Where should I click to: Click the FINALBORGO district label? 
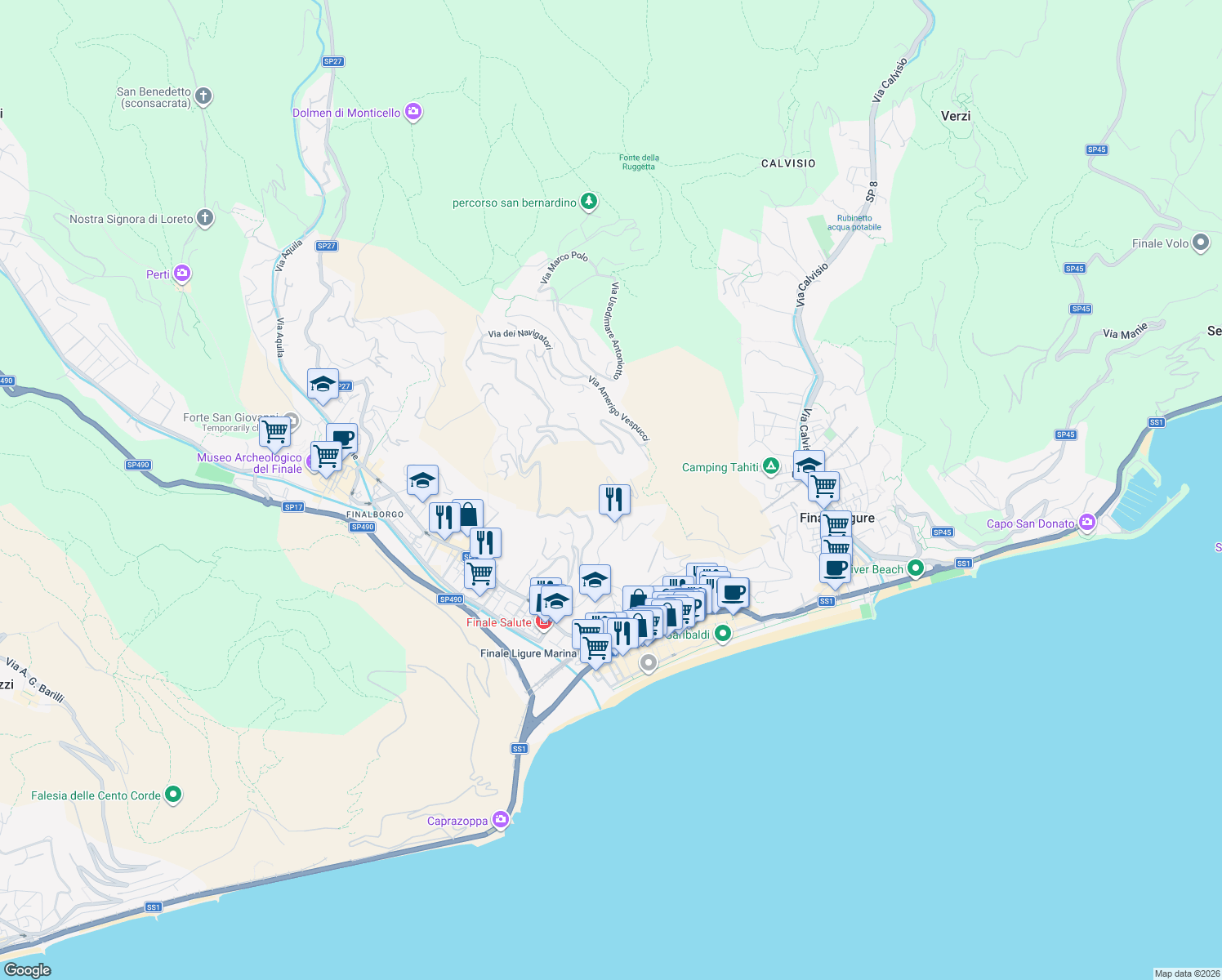[375, 514]
